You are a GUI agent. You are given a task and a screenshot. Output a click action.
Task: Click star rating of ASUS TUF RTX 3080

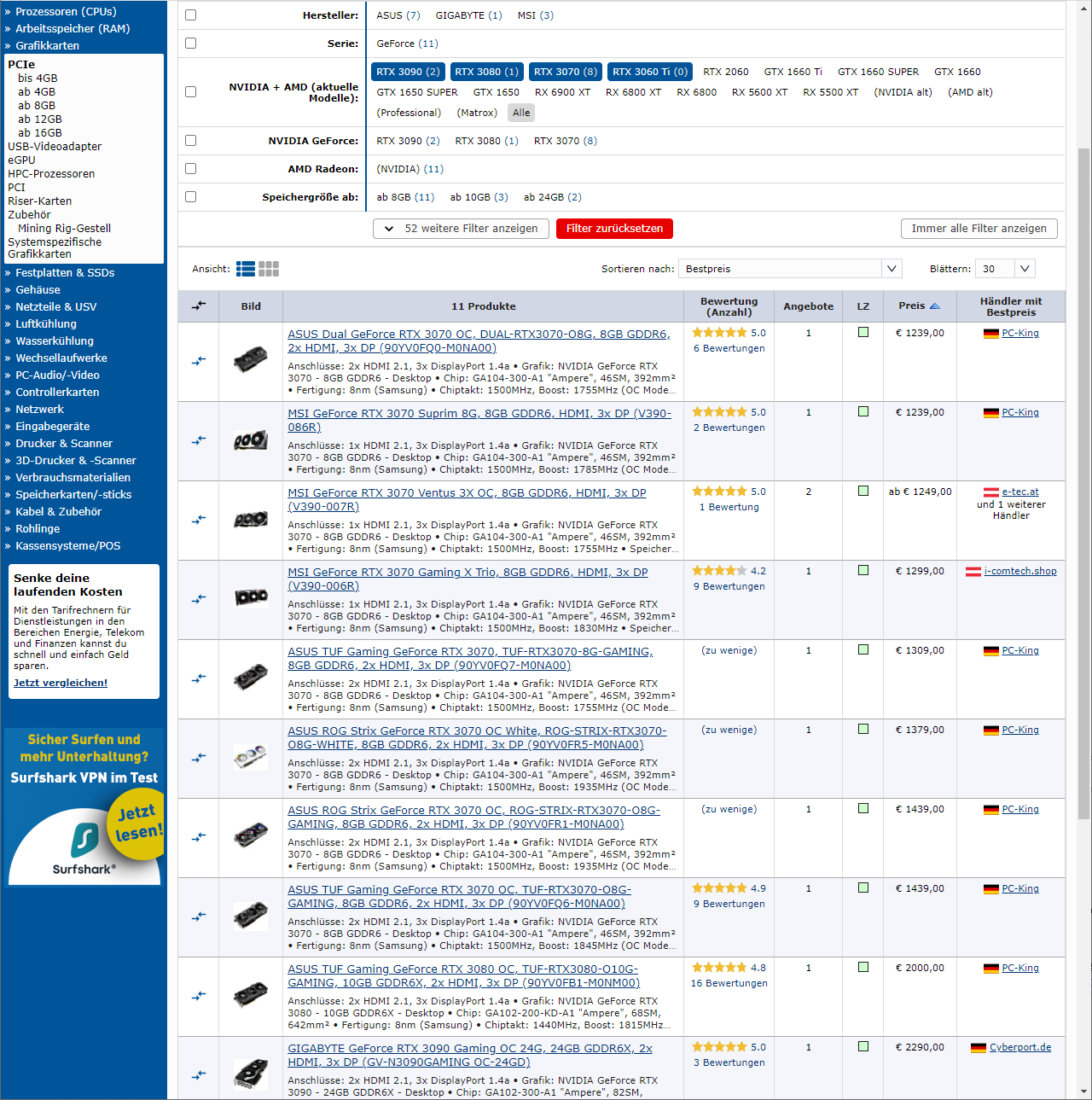[719, 968]
